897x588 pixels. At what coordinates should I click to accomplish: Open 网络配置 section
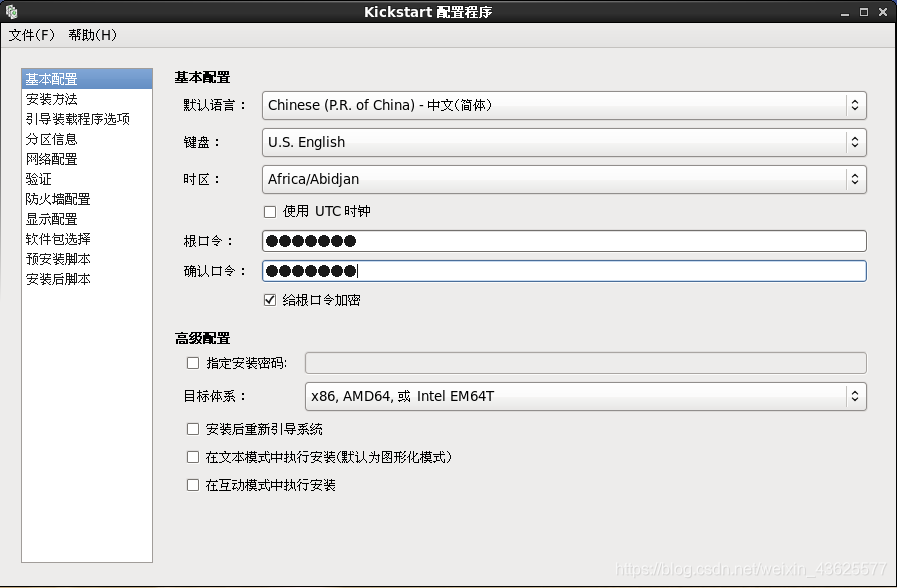(87, 159)
